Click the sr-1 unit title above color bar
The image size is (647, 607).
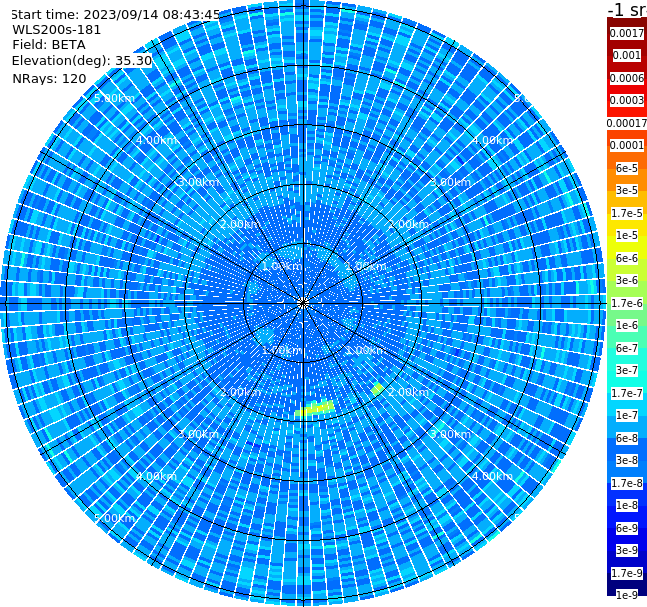pyautogui.click(x=627, y=10)
